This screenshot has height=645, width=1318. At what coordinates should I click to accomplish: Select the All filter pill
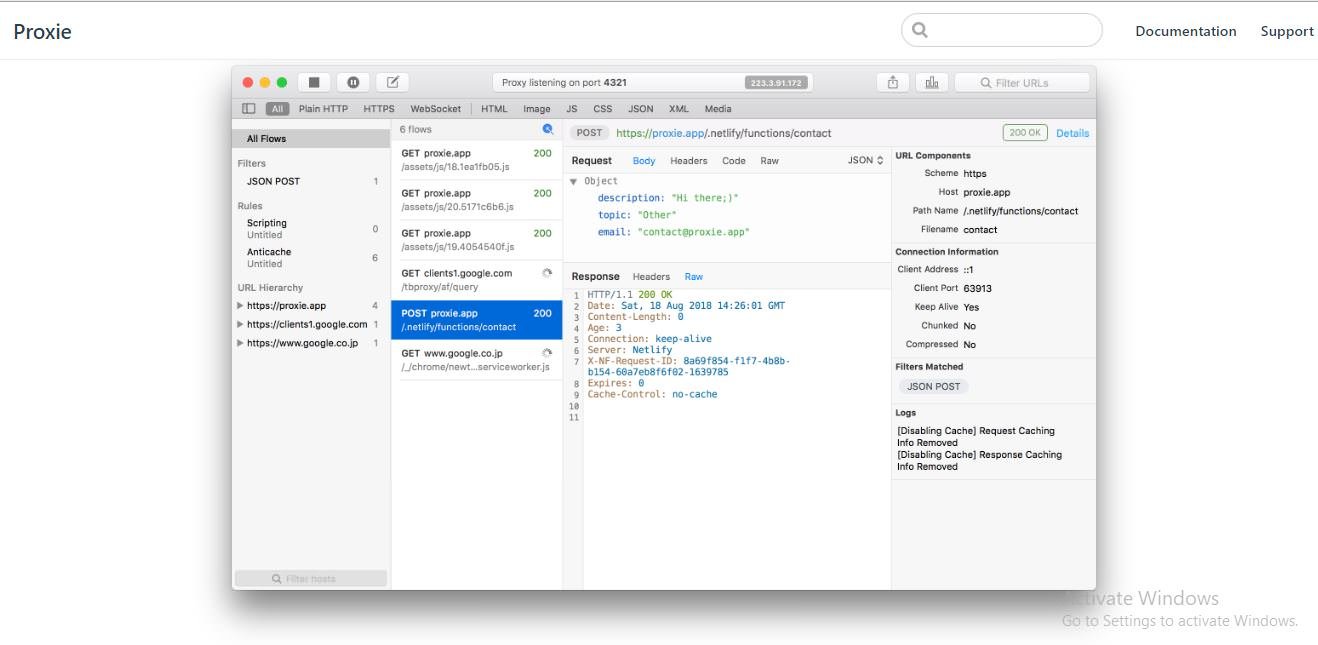pos(277,109)
